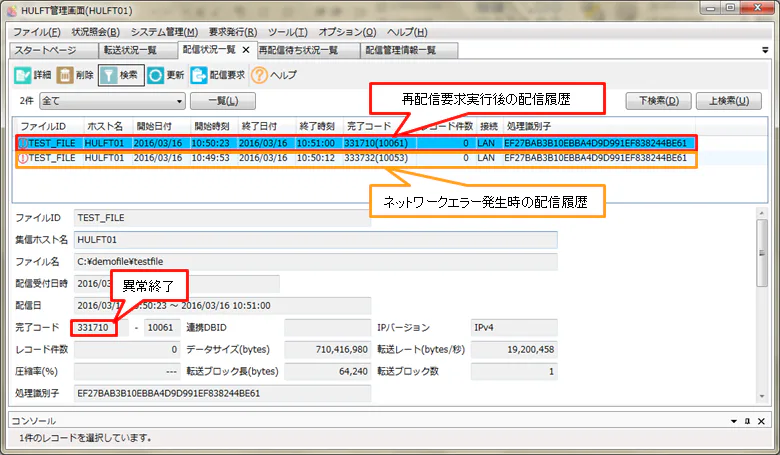Open the ヘルプ(H) menu

[407, 32]
